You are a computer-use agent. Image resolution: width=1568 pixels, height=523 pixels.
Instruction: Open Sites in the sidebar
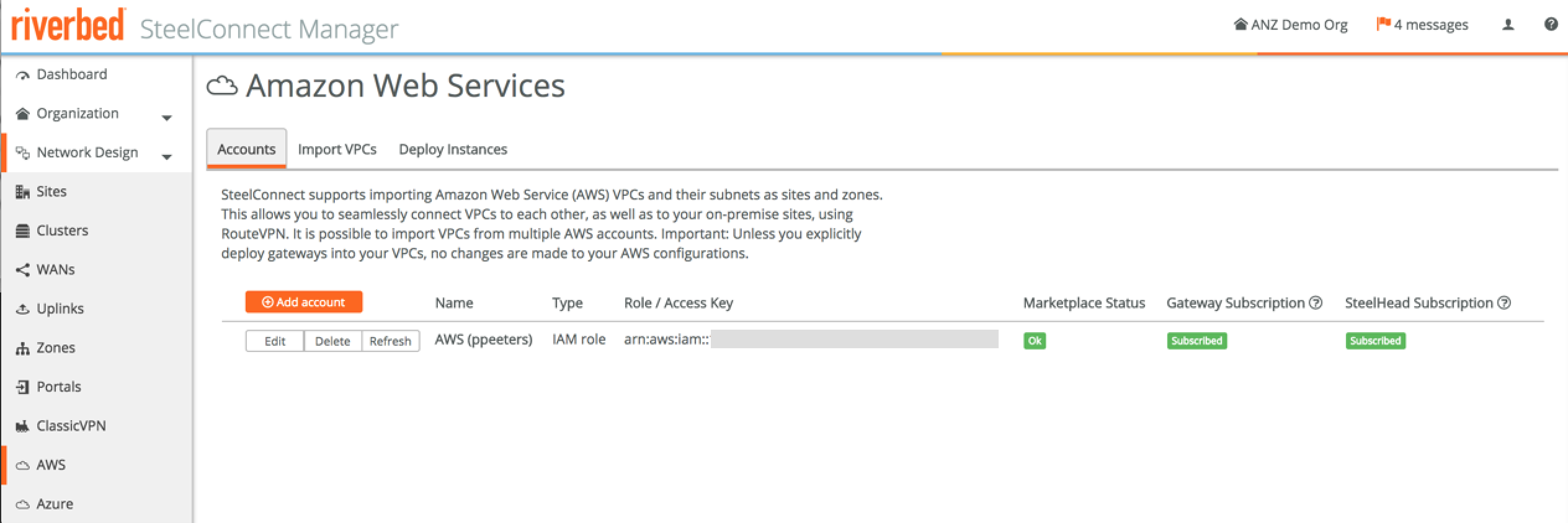[51, 191]
